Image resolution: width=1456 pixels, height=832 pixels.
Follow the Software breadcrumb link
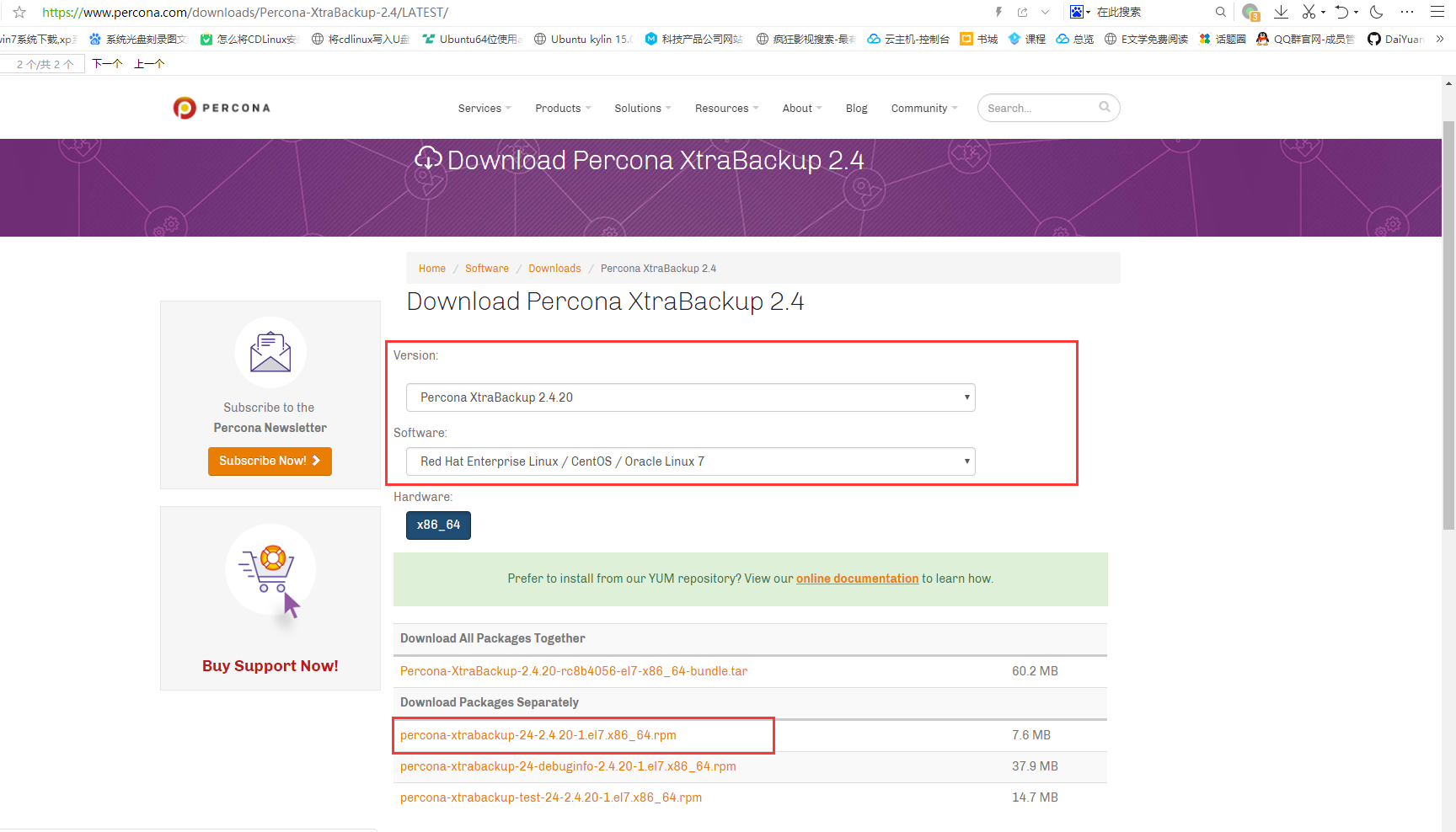[487, 269]
